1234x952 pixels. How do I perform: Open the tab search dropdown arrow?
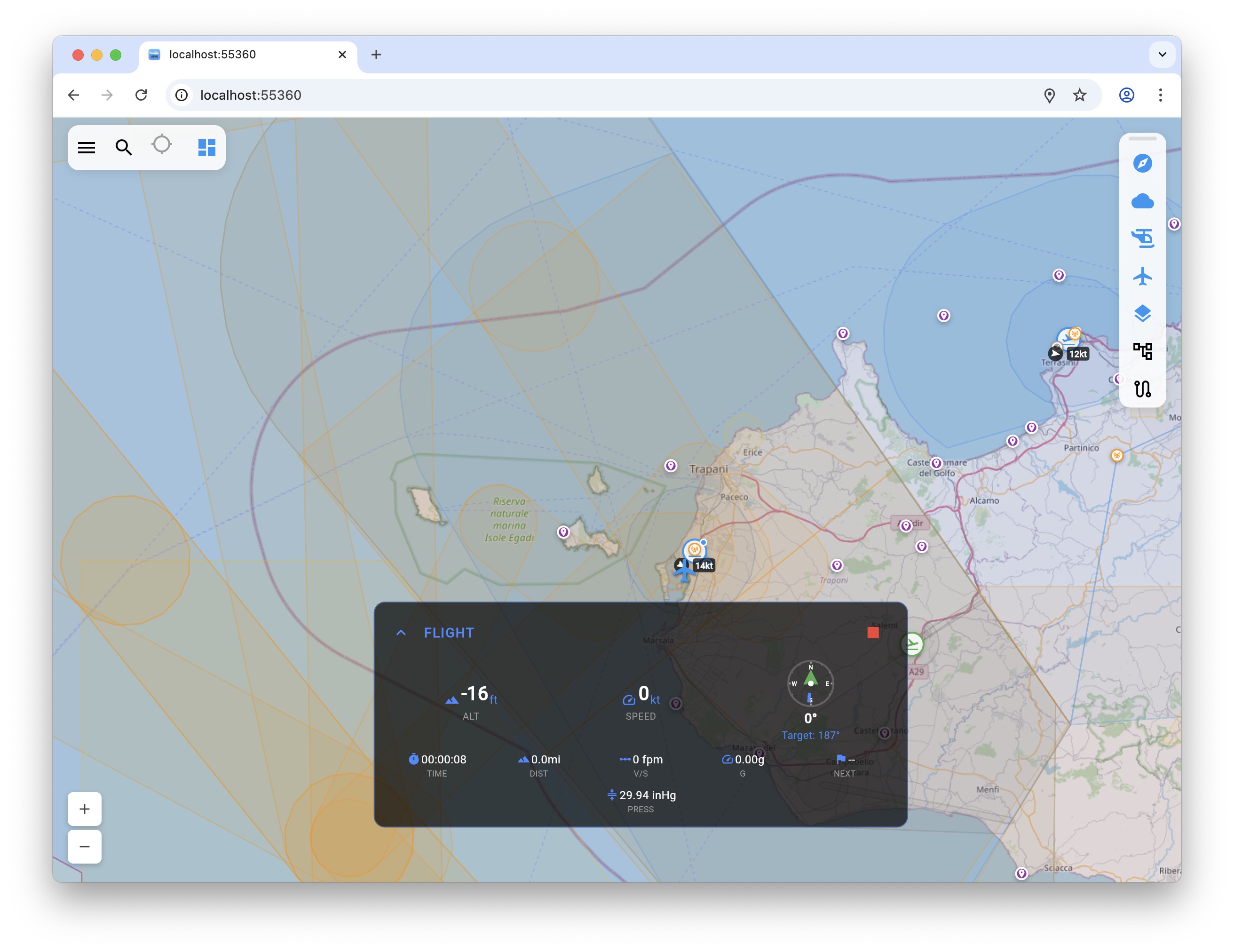(x=1162, y=54)
